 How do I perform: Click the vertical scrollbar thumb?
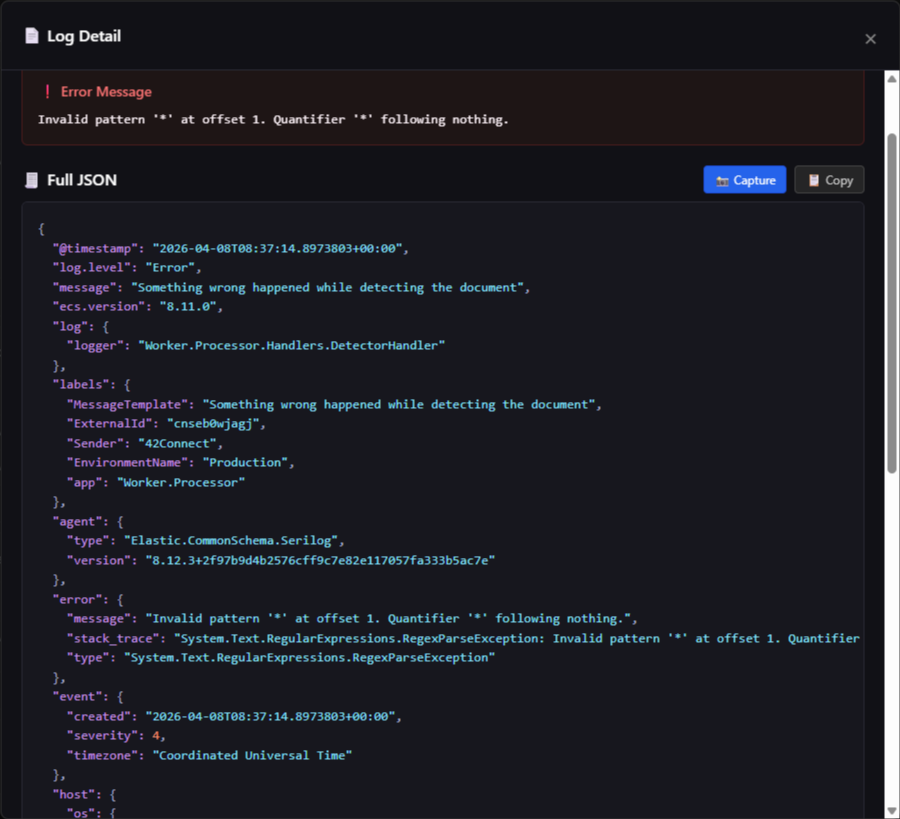(x=891, y=303)
